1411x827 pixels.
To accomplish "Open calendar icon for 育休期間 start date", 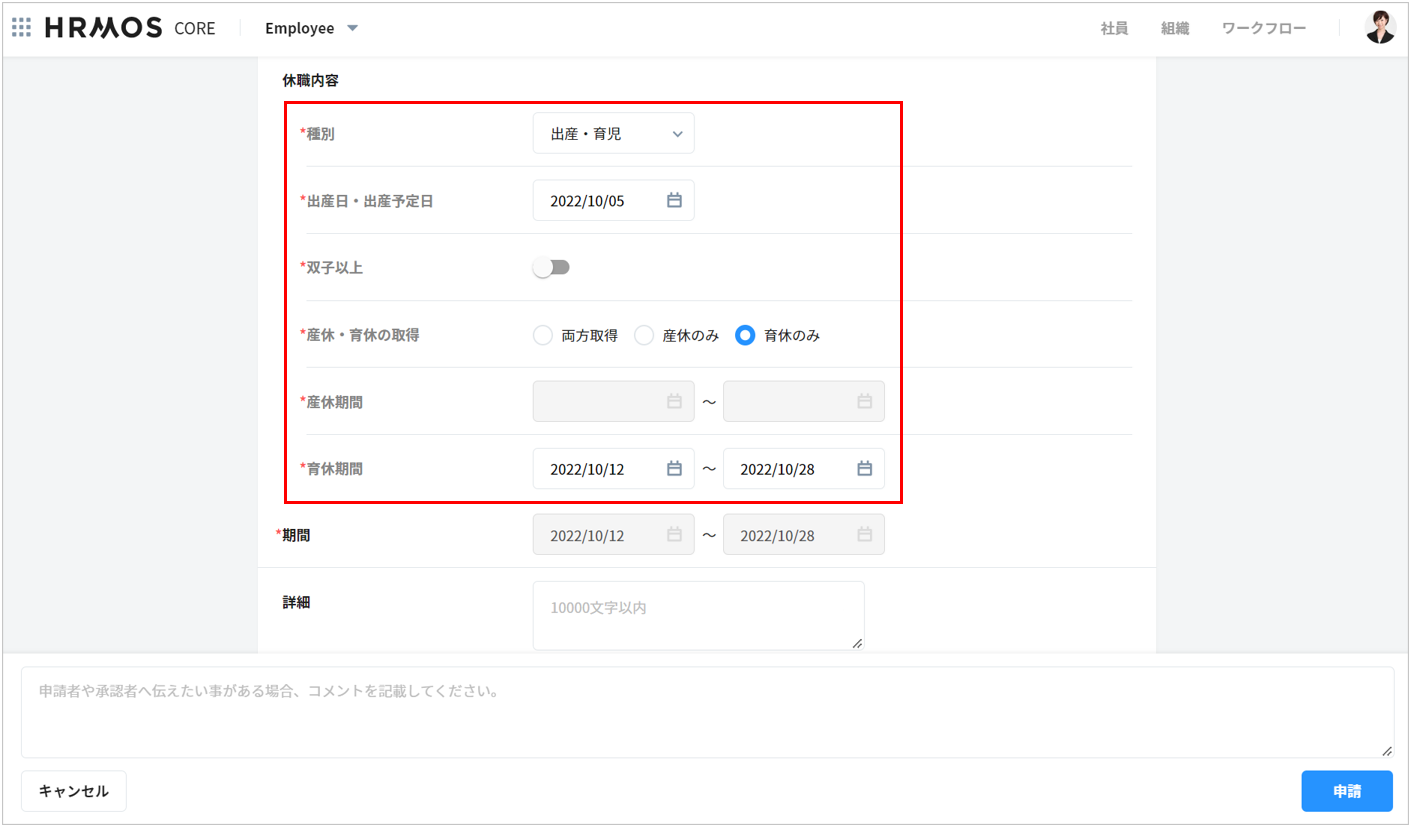I will [x=674, y=469].
